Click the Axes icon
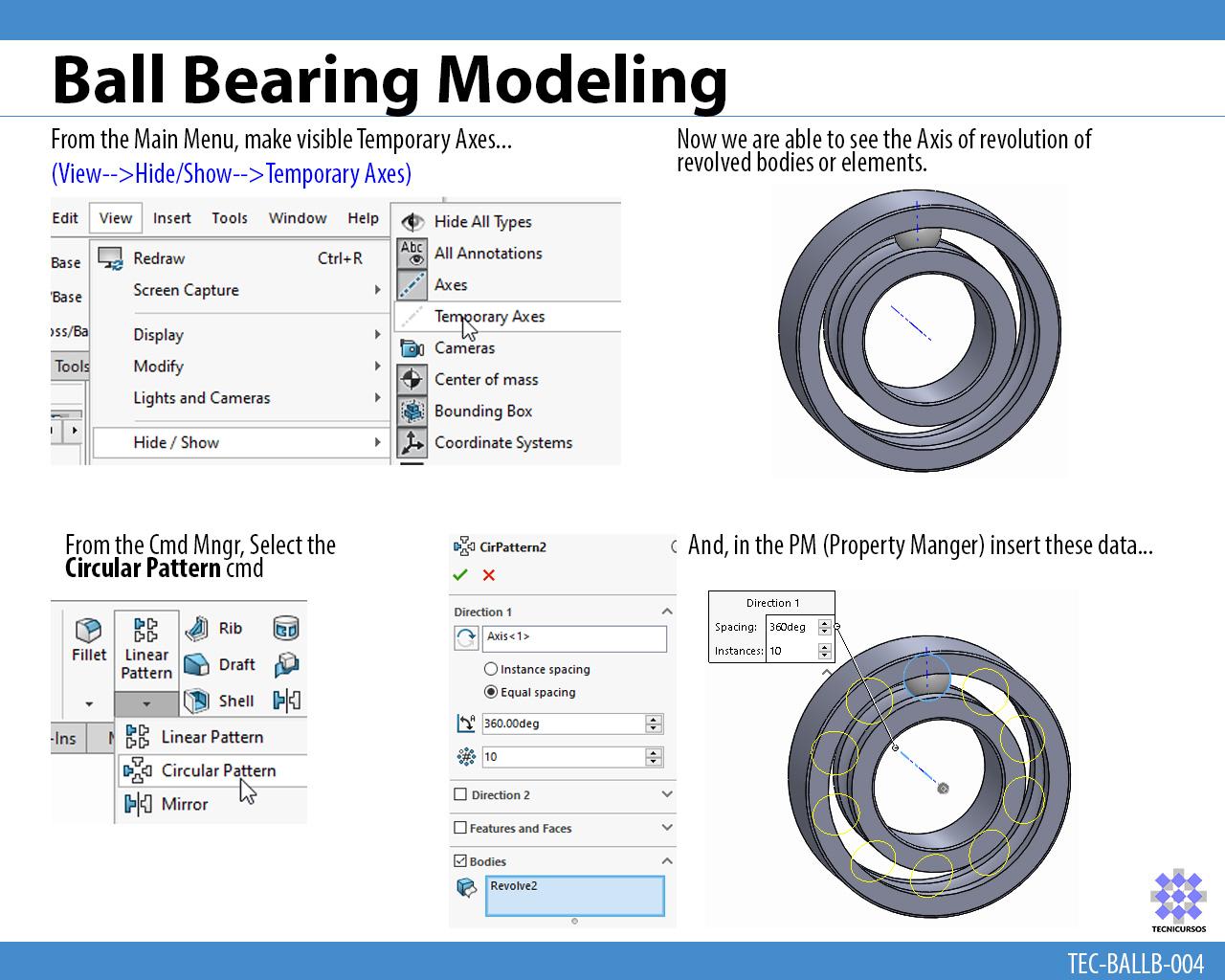Image resolution: width=1225 pixels, height=980 pixels. tap(412, 285)
